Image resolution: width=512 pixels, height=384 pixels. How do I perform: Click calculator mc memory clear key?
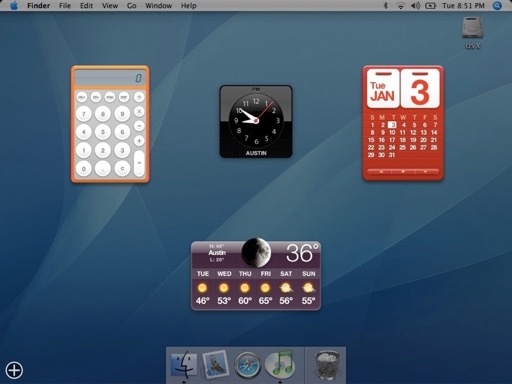110,97
